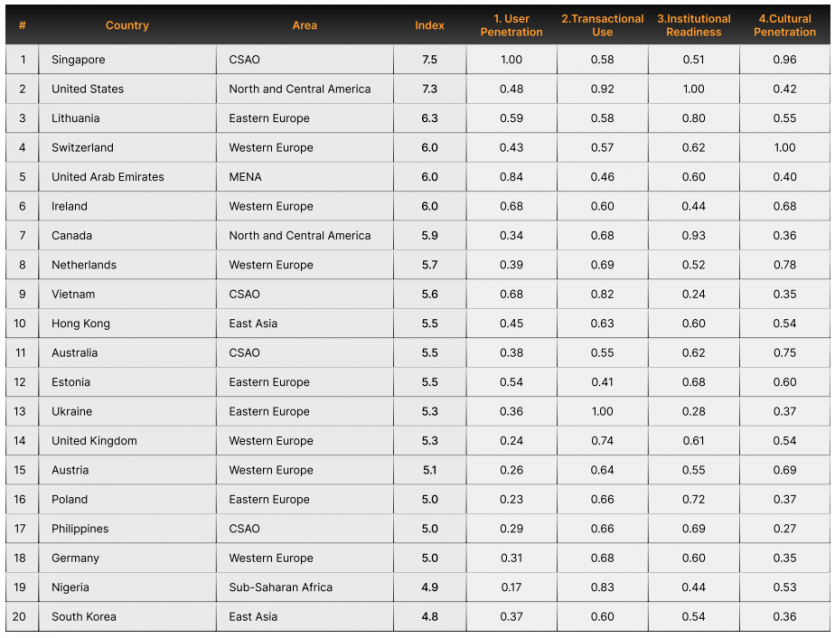Select the Philippines country cell
Screen dimensions: 835x638
click(x=80, y=529)
